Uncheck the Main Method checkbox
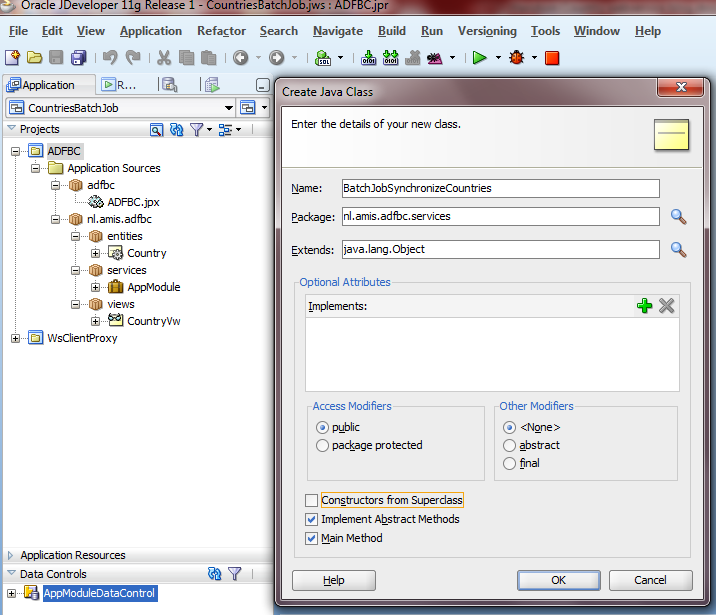The width and height of the screenshot is (716, 615). pos(312,538)
